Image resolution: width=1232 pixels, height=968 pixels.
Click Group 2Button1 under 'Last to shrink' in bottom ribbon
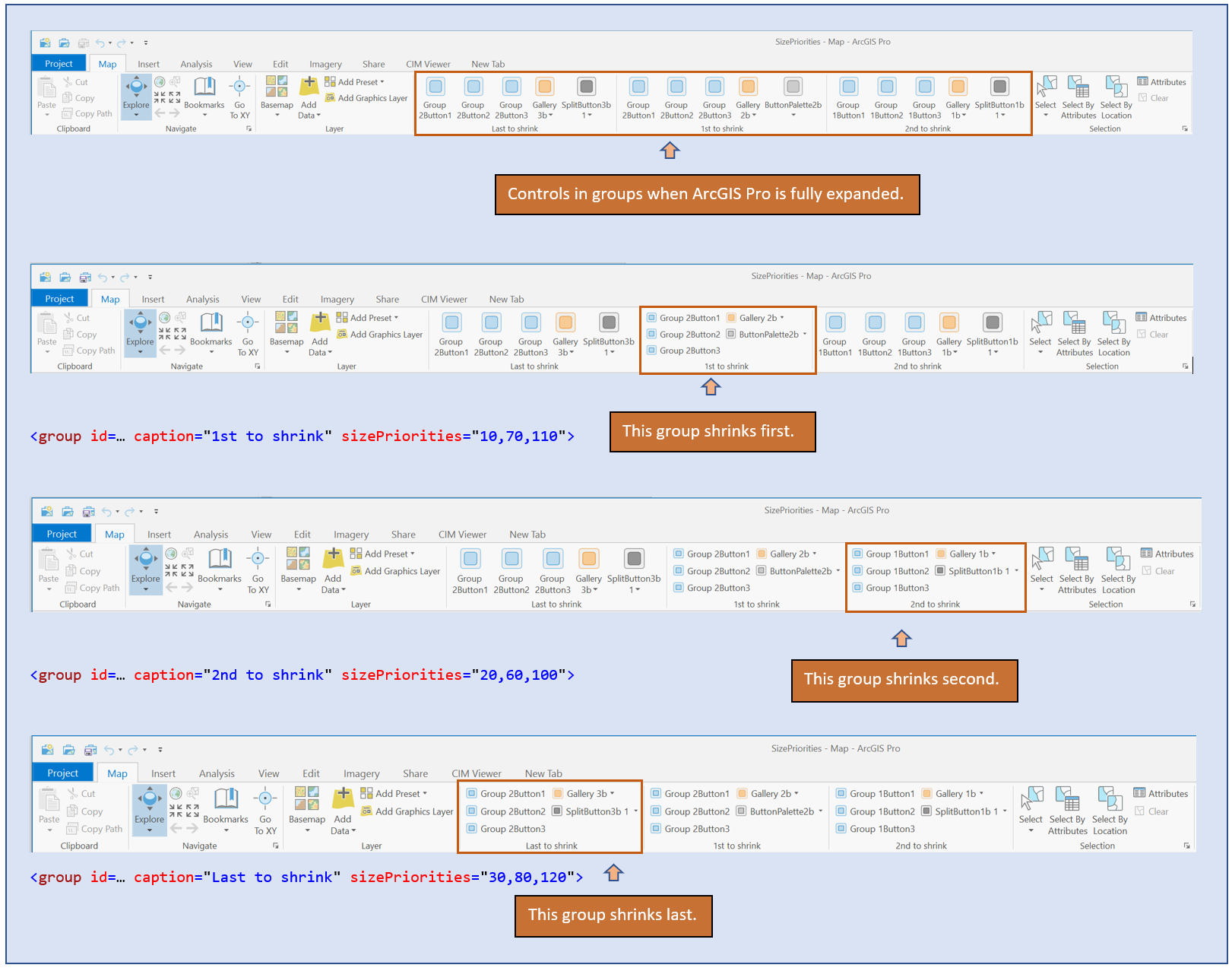[x=511, y=794]
